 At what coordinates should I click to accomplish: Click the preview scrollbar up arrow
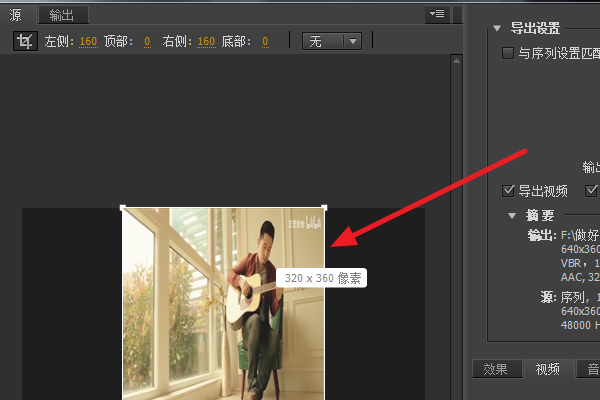457,61
